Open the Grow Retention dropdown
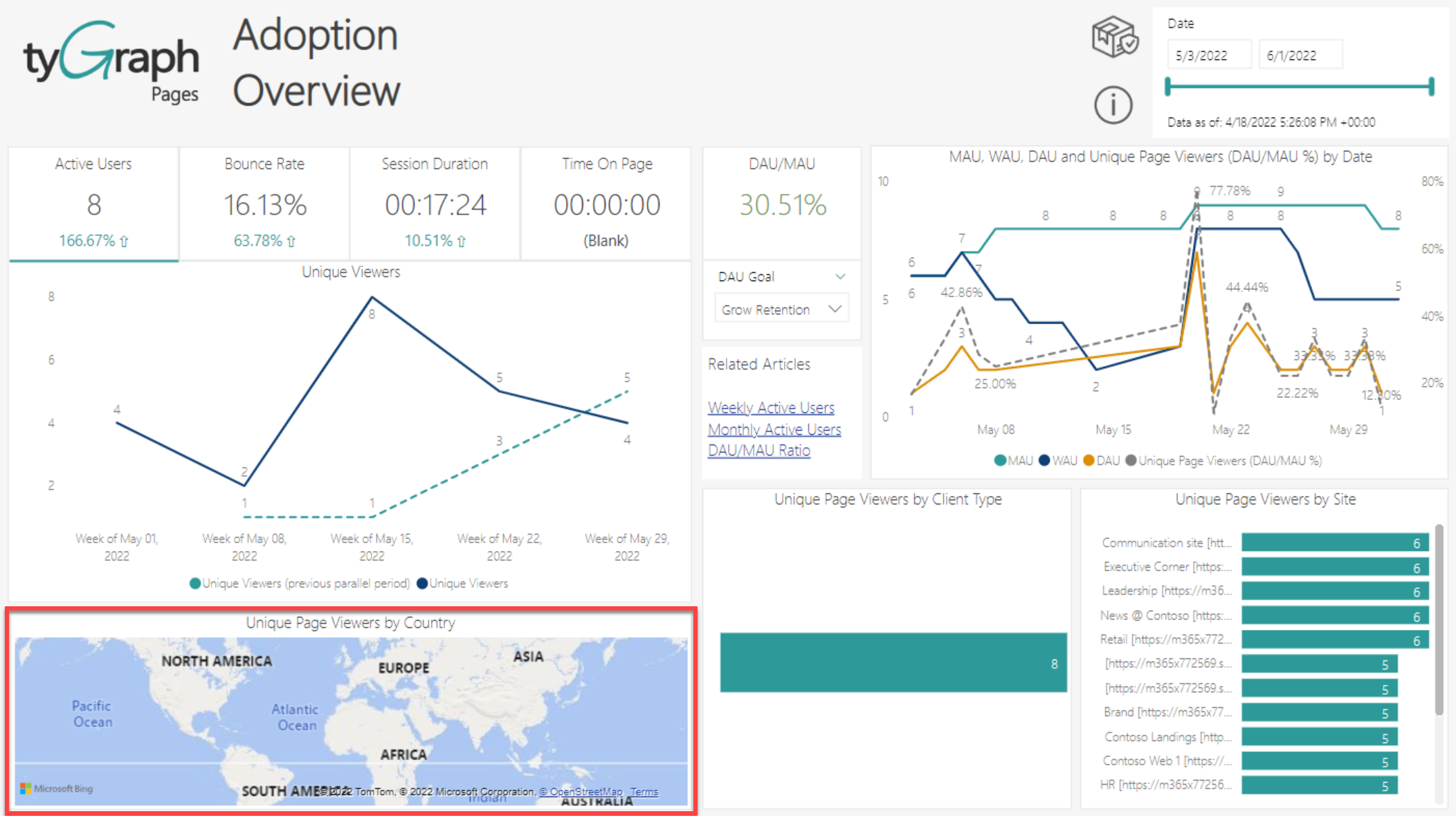The height and width of the screenshot is (816, 1456). pyautogui.click(x=781, y=309)
